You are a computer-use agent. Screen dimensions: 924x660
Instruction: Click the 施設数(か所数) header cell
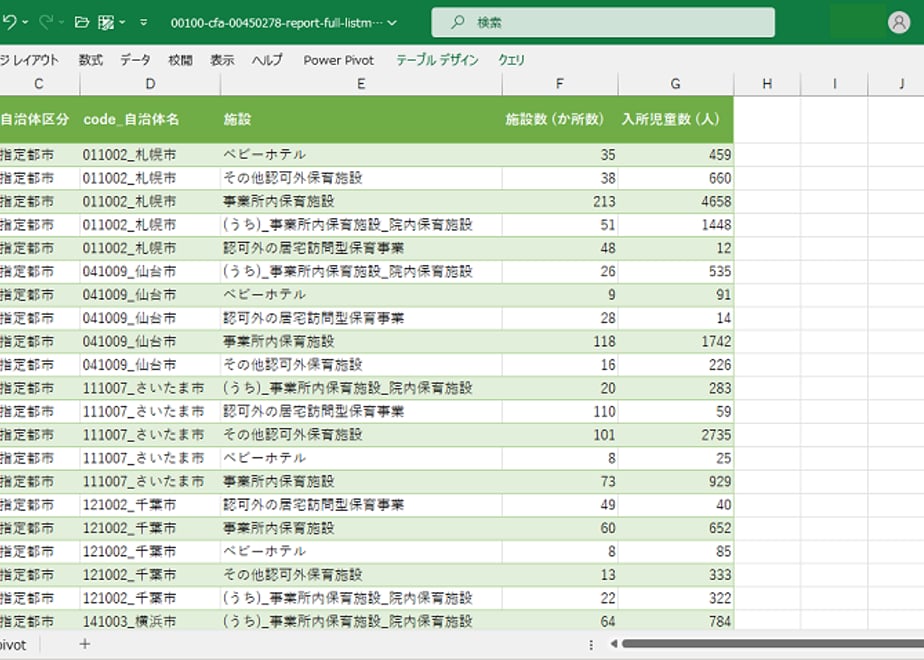pyautogui.click(x=560, y=119)
